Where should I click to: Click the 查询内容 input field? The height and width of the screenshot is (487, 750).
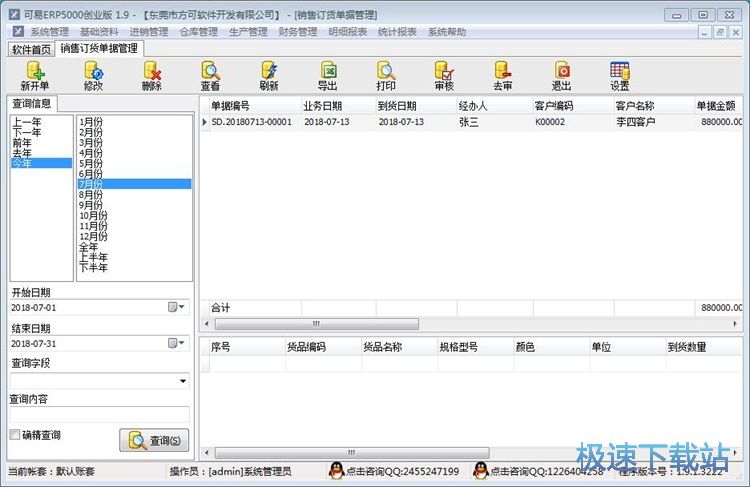[99, 414]
